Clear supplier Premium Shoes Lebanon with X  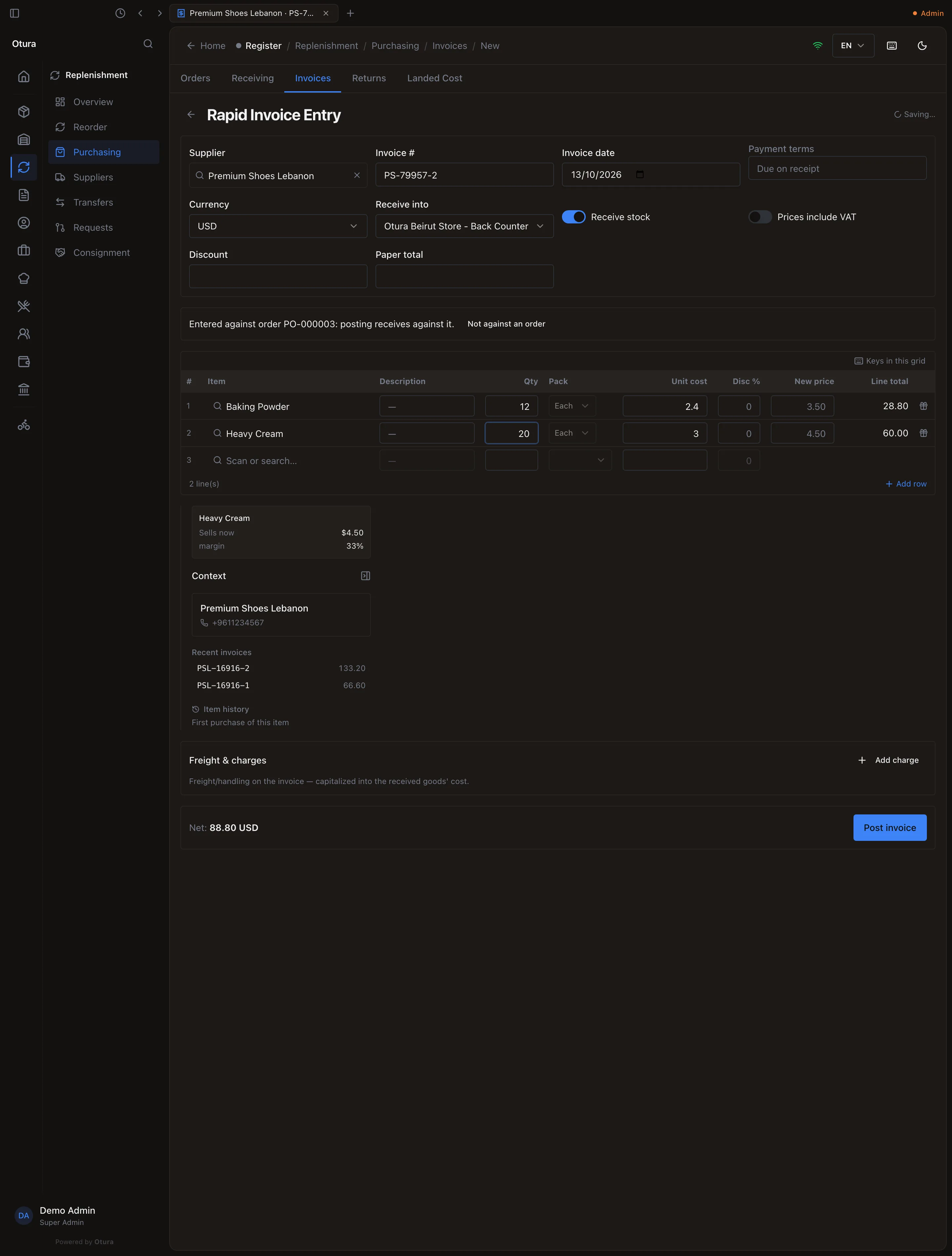[357, 176]
